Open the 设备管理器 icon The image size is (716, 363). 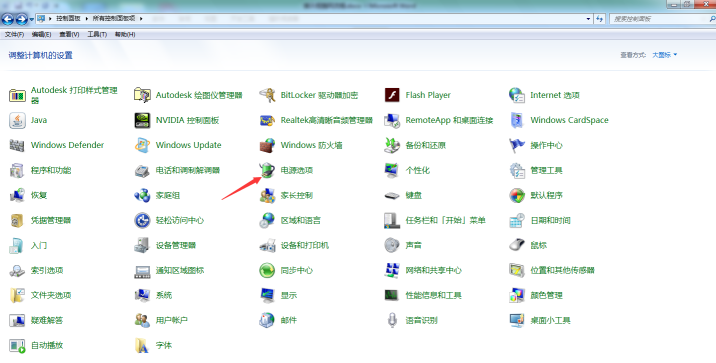point(142,246)
